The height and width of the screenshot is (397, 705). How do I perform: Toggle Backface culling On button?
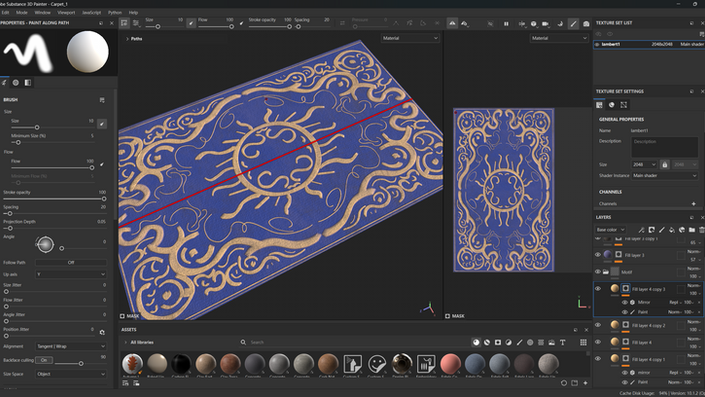pos(44,360)
